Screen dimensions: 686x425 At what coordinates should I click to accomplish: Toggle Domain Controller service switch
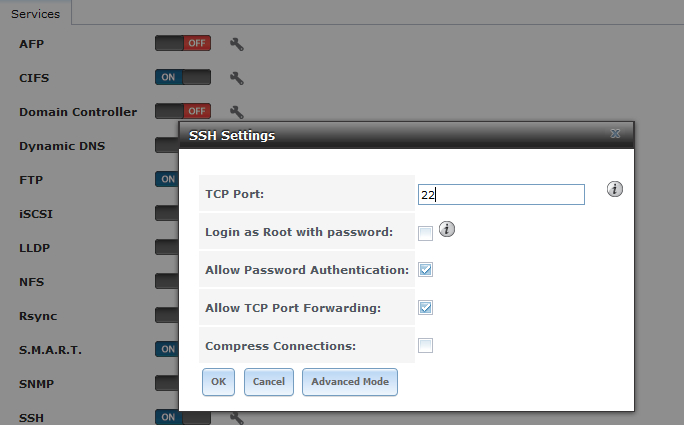(x=183, y=112)
